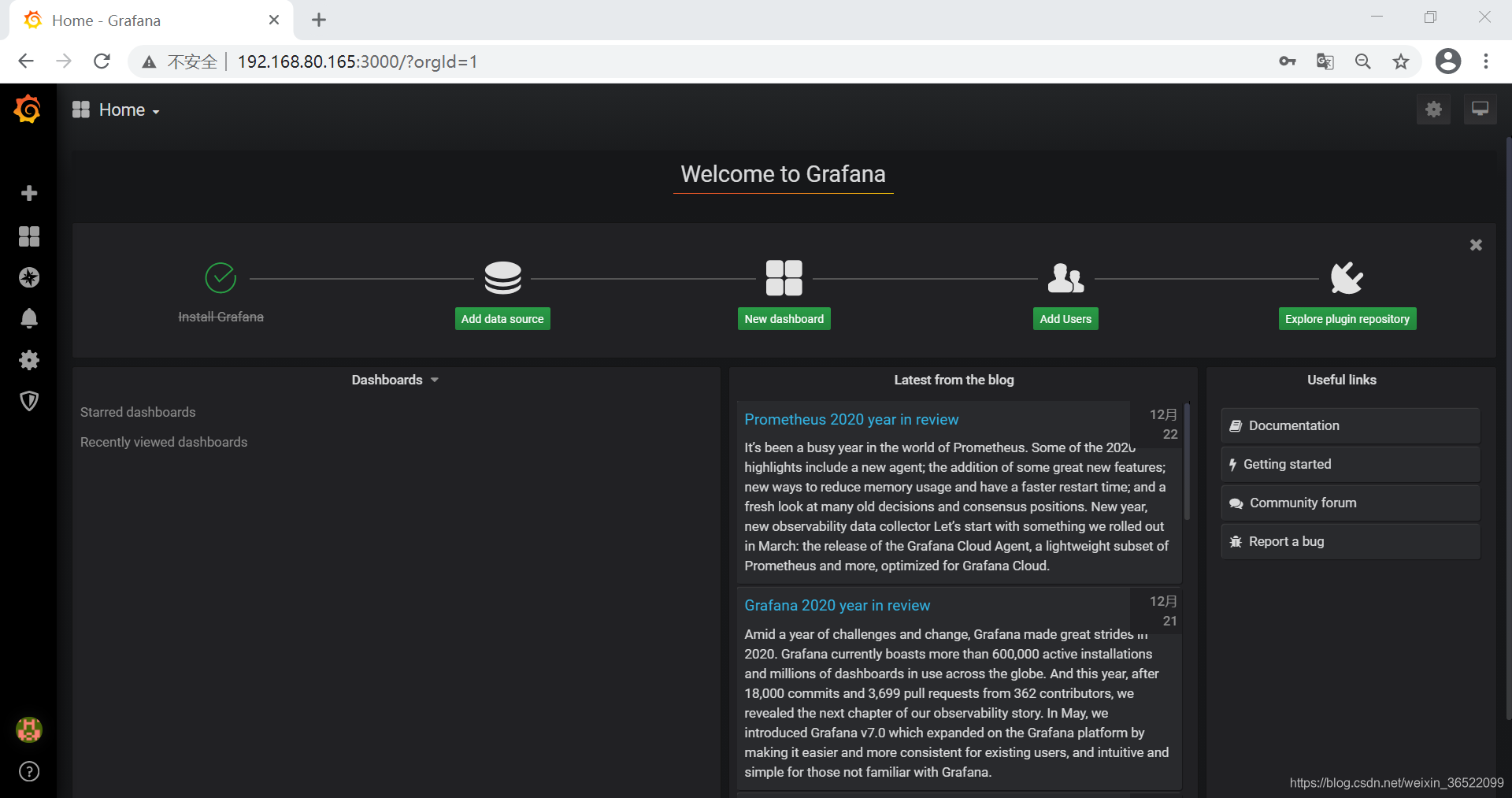Open the Create plus menu in sidebar
Viewport: 1512px width, 798px height.
29,193
